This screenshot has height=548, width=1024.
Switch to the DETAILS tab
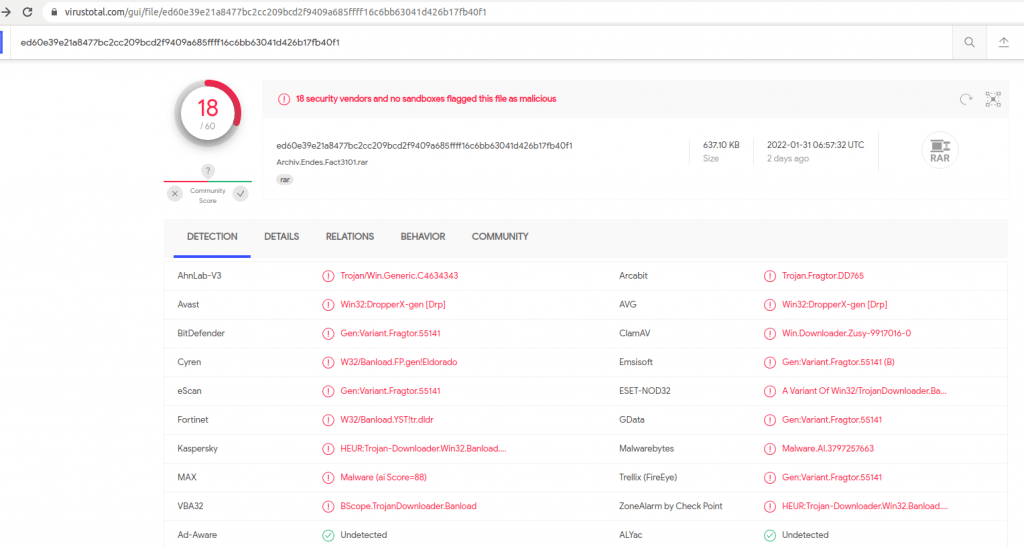281,236
